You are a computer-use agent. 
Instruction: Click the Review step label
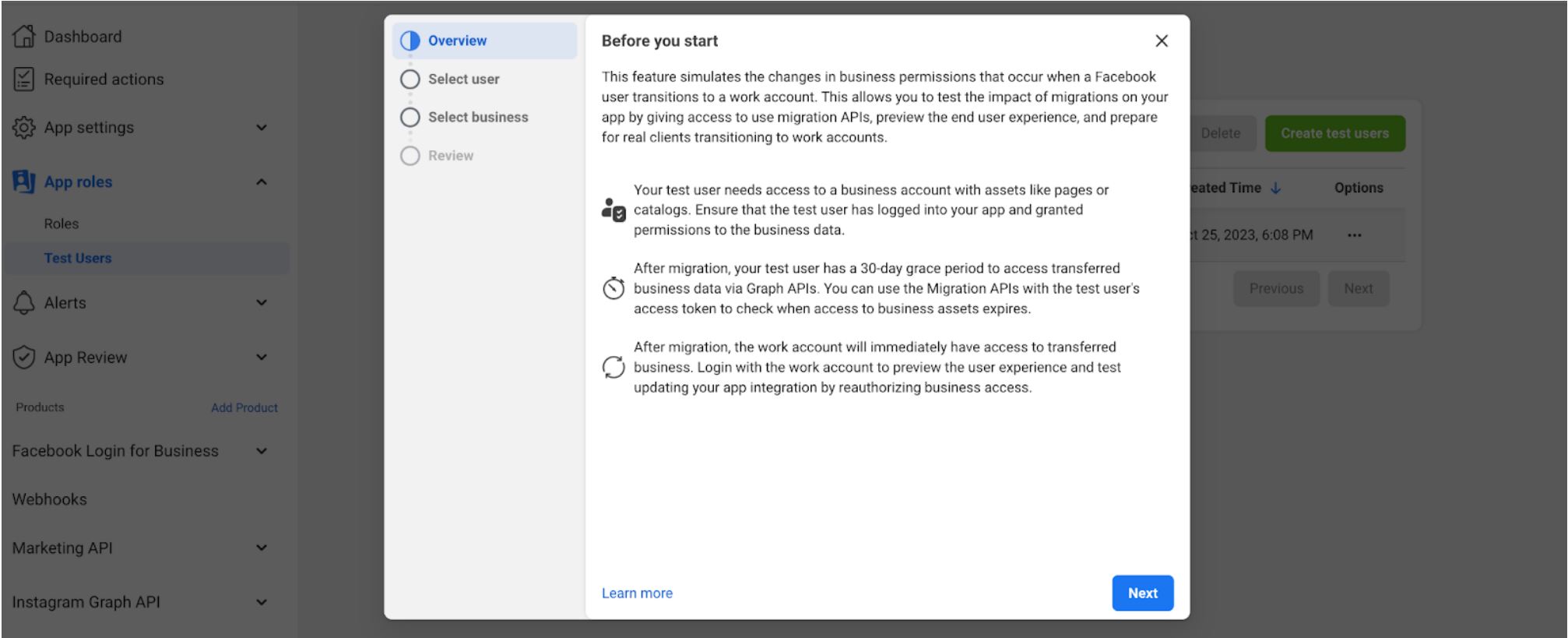tap(451, 156)
